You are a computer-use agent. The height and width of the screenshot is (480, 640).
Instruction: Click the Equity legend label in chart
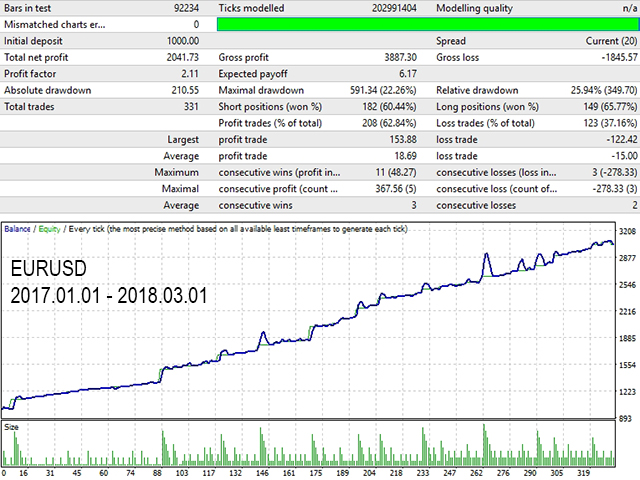(49, 229)
